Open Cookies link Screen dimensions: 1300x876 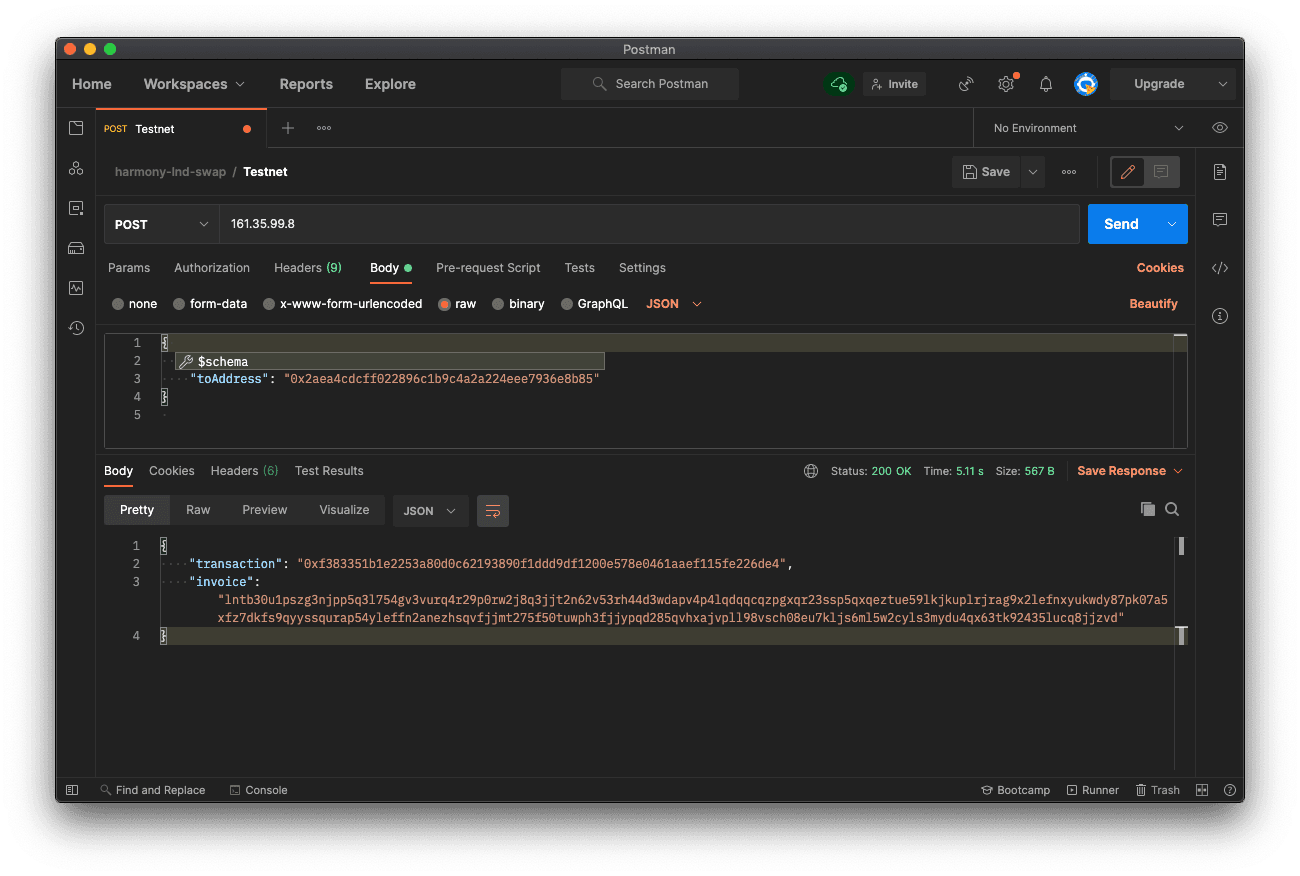(x=1160, y=268)
